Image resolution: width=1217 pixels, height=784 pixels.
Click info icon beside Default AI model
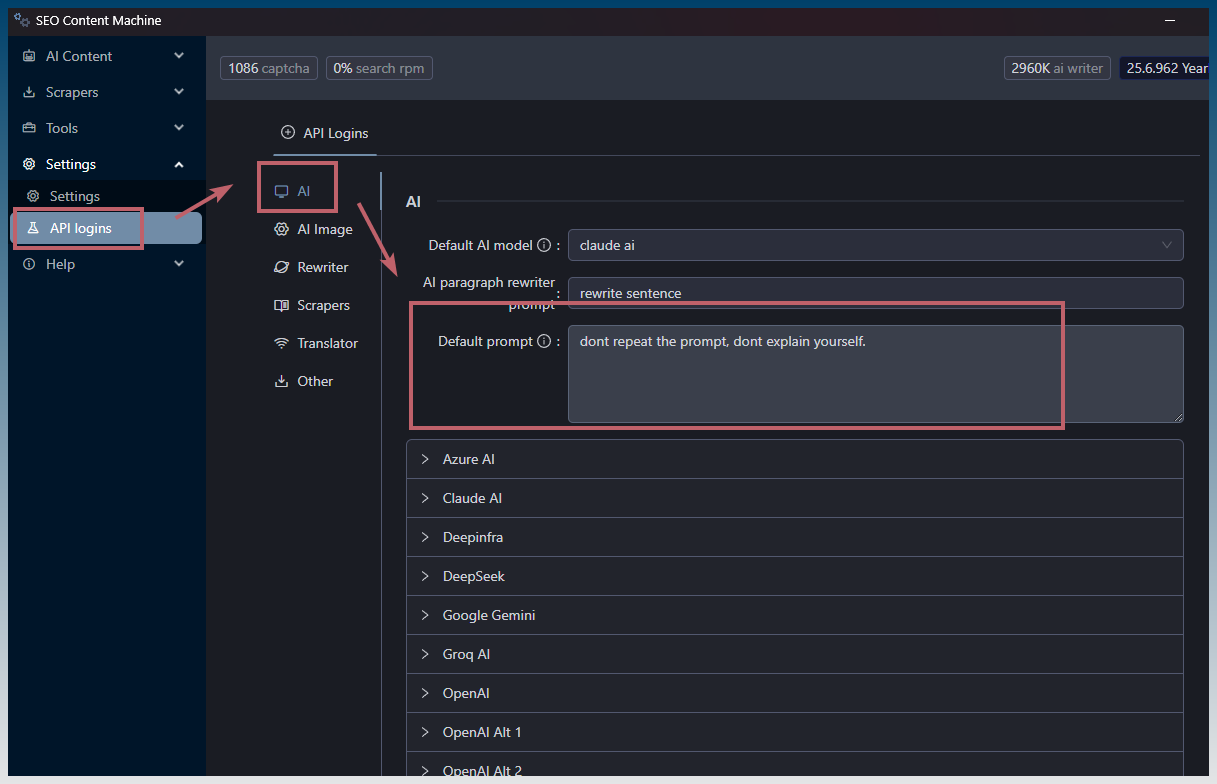544,245
